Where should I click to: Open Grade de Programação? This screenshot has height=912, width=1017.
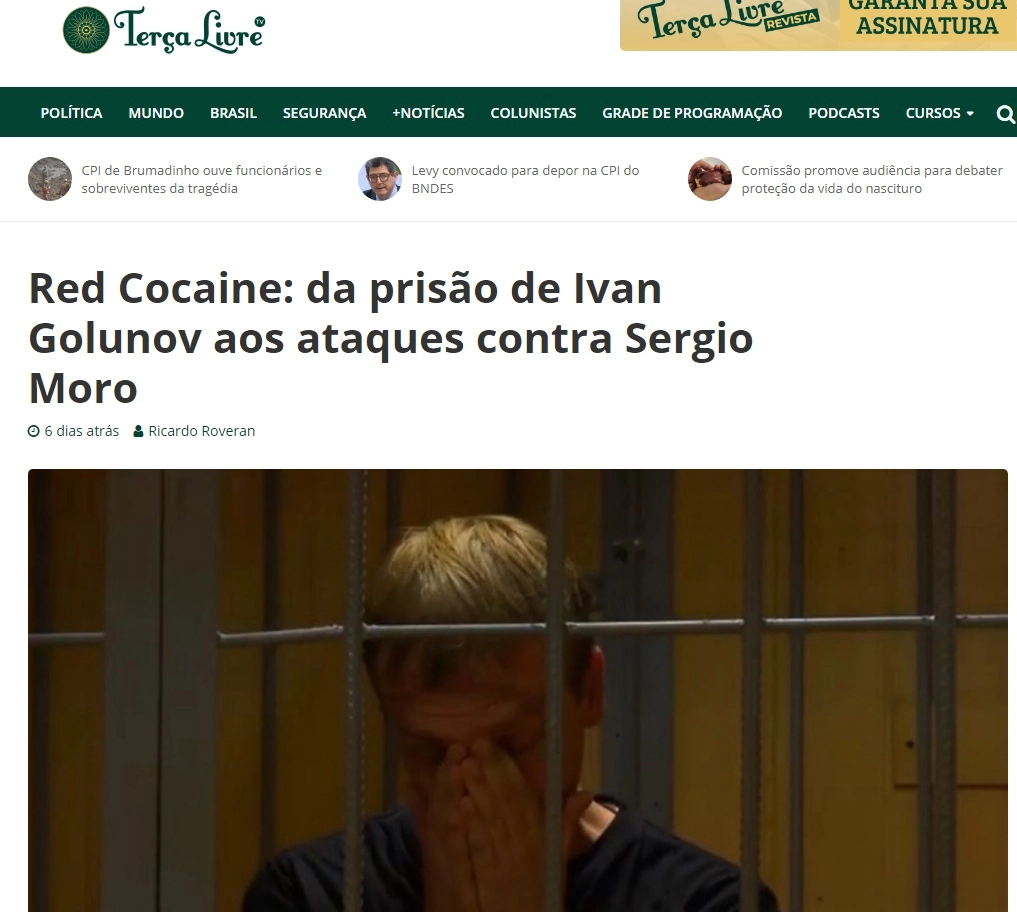(692, 113)
